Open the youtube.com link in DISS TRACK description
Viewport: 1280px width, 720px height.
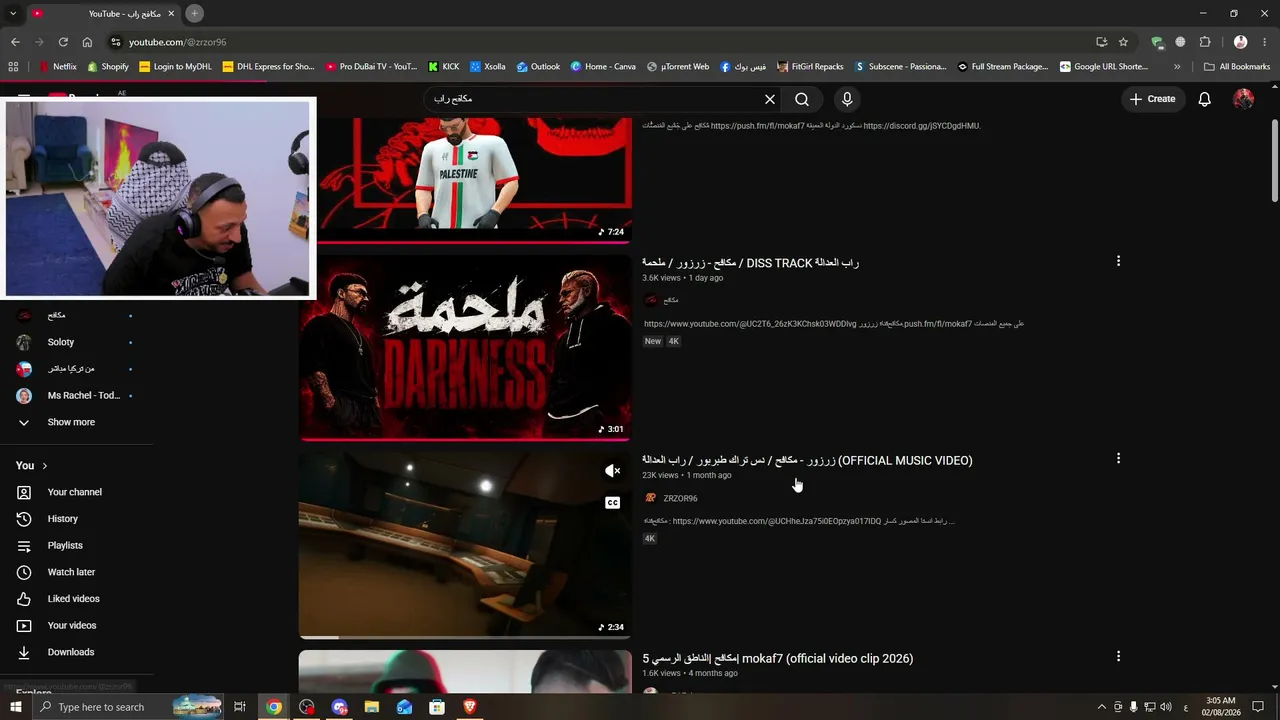[750, 324]
